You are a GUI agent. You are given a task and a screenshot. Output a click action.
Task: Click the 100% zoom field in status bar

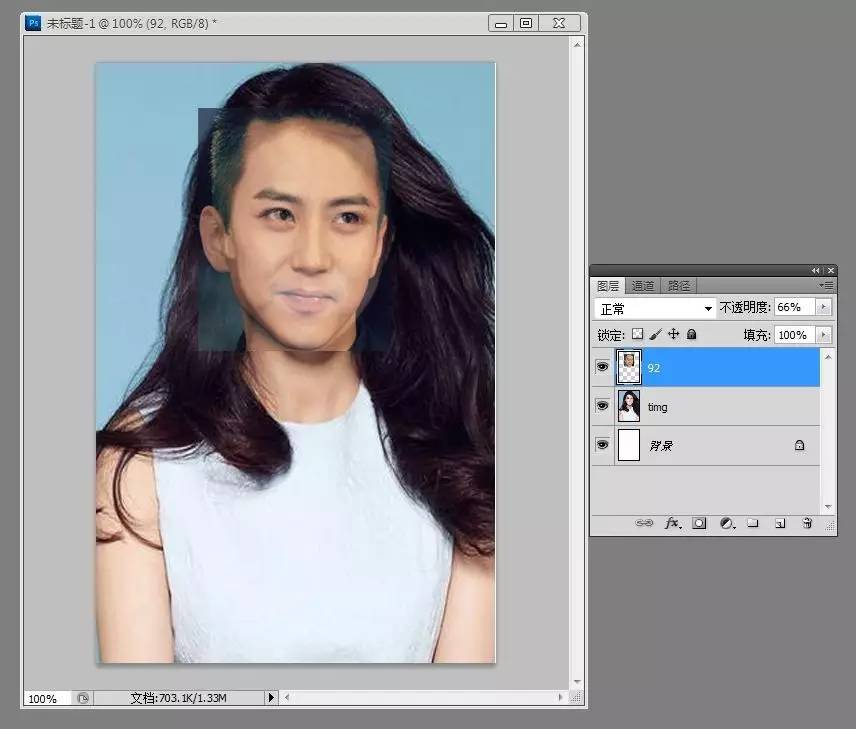(42, 699)
